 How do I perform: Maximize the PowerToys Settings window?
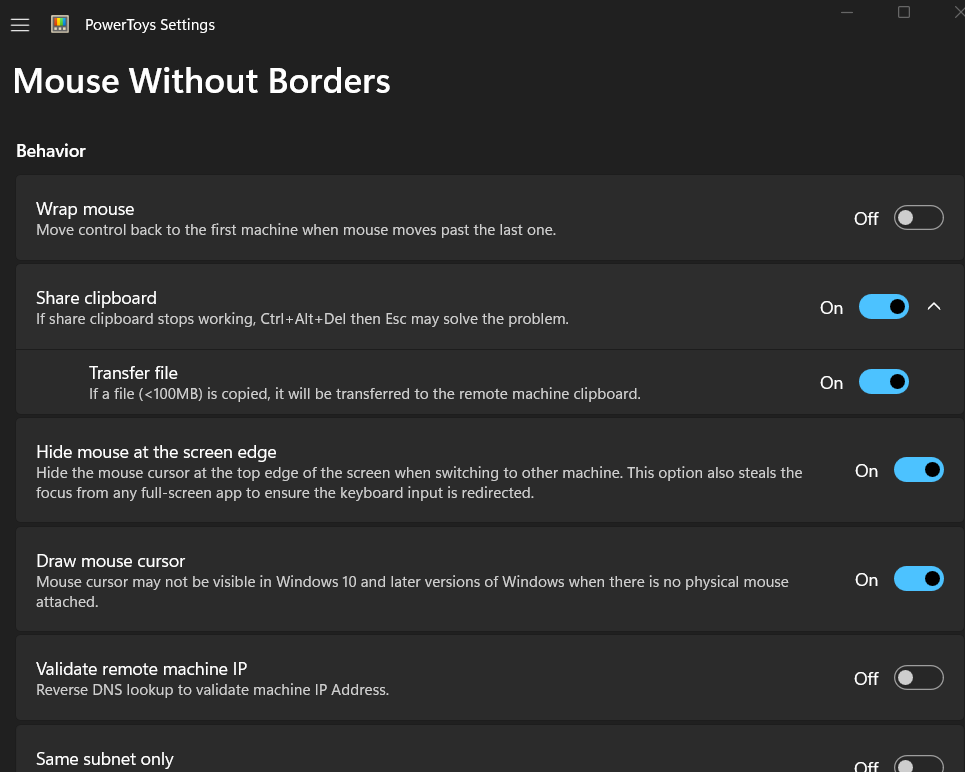[903, 12]
